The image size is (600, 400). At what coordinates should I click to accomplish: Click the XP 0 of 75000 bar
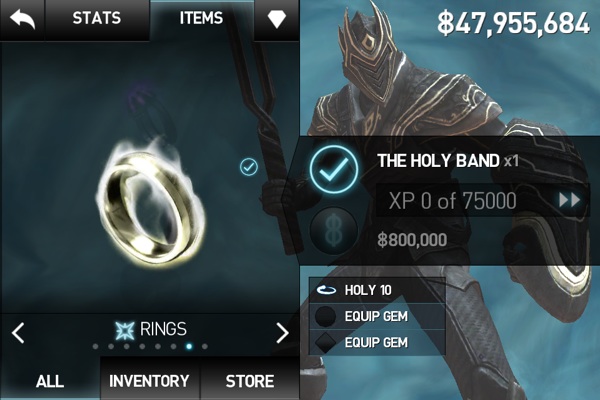[483, 200]
